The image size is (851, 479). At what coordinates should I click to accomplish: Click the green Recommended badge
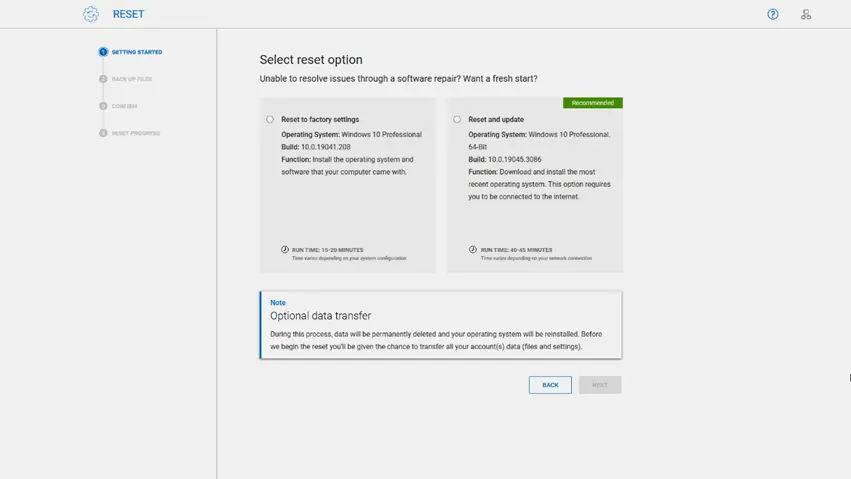pyautogui.click(x=593, y=103)
